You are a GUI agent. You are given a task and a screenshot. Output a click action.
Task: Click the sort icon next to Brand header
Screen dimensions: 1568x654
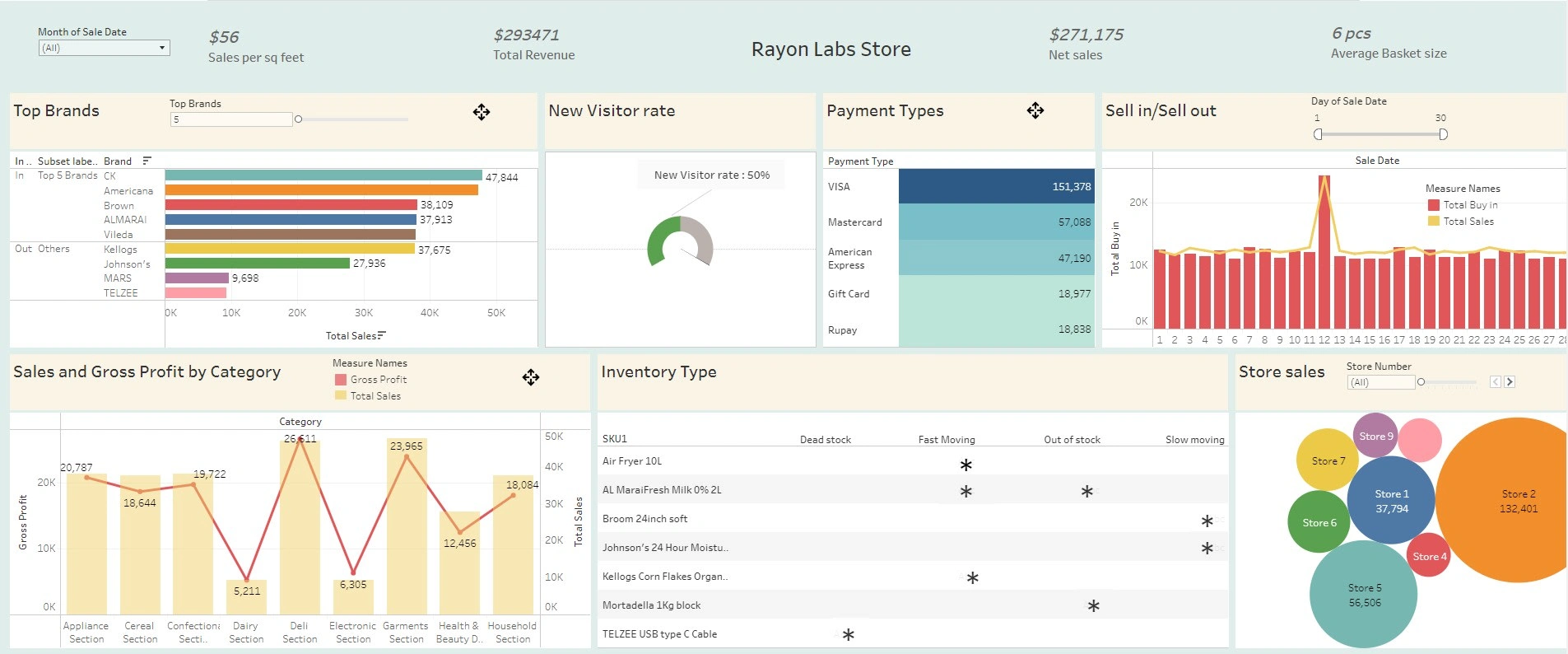[x=147, y=161]
